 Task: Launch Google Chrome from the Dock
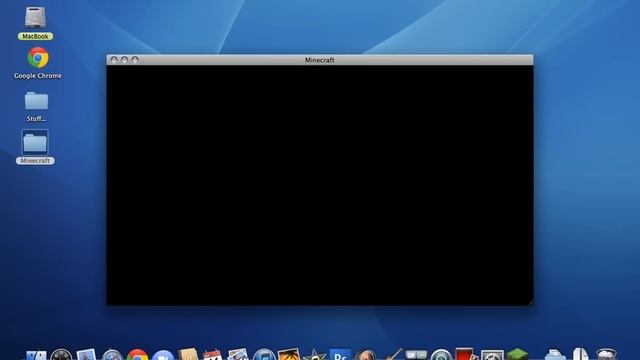pos(137,355)
